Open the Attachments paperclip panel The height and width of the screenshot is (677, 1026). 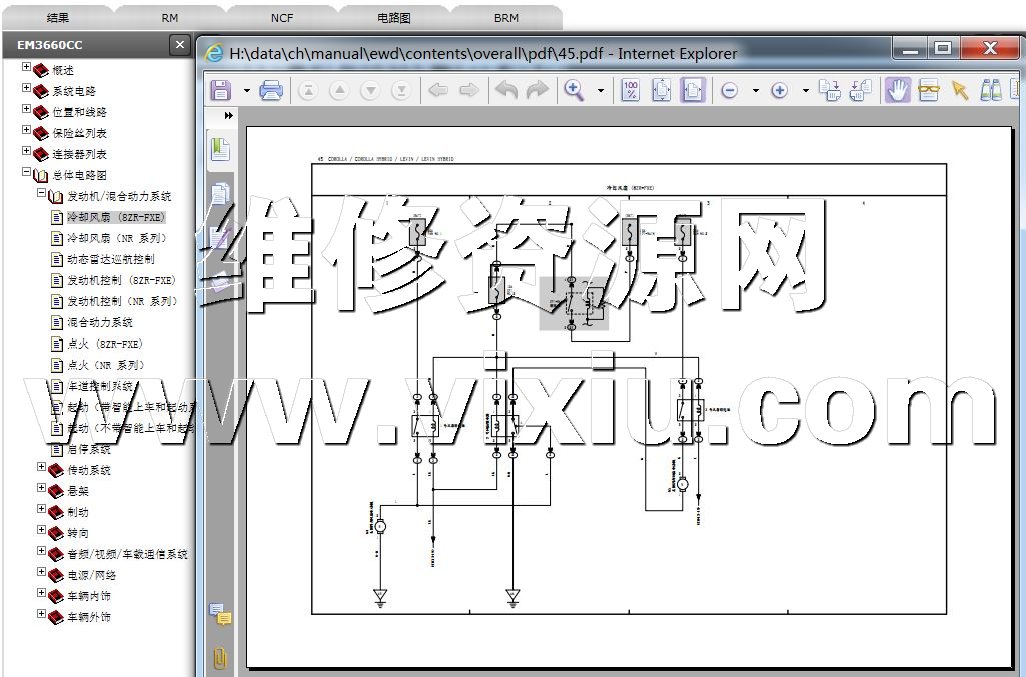pos(219,657)
